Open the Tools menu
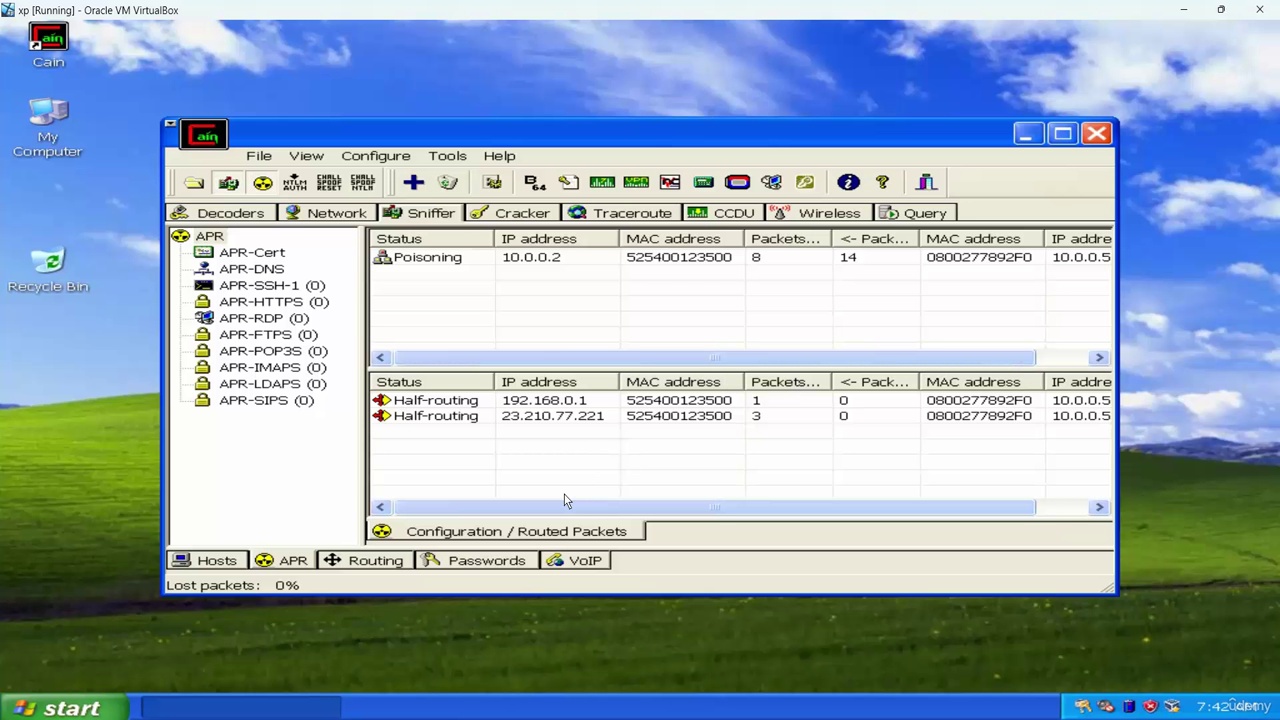Screen dimensions: 1280x720 pos(447,156)
